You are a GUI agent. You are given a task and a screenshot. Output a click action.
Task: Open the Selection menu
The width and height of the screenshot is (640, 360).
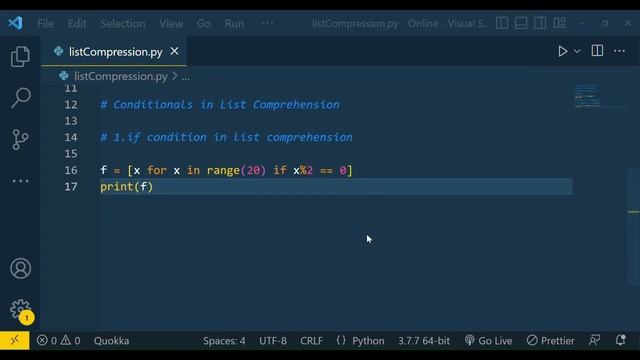coord(123,24)
